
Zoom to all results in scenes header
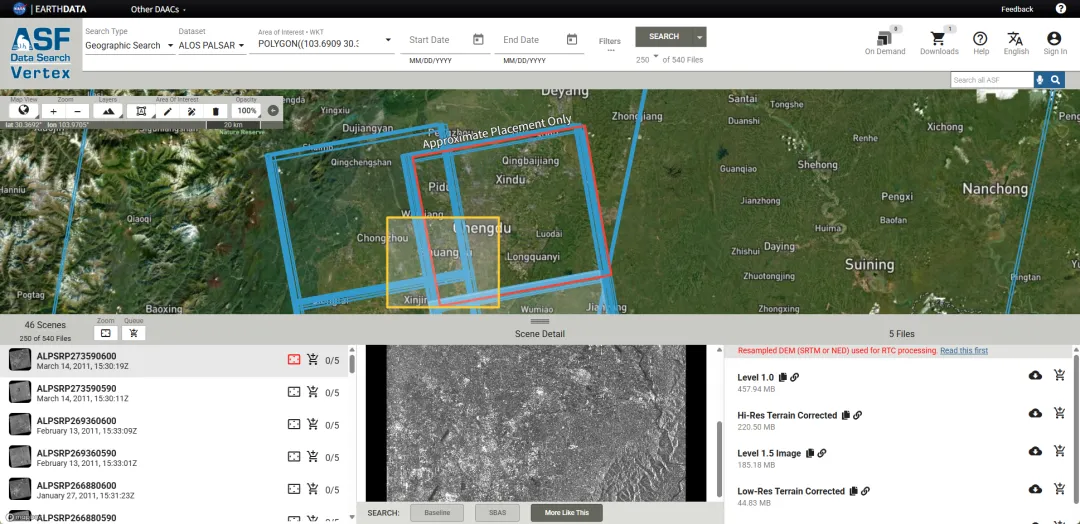(x=105, y=333)
